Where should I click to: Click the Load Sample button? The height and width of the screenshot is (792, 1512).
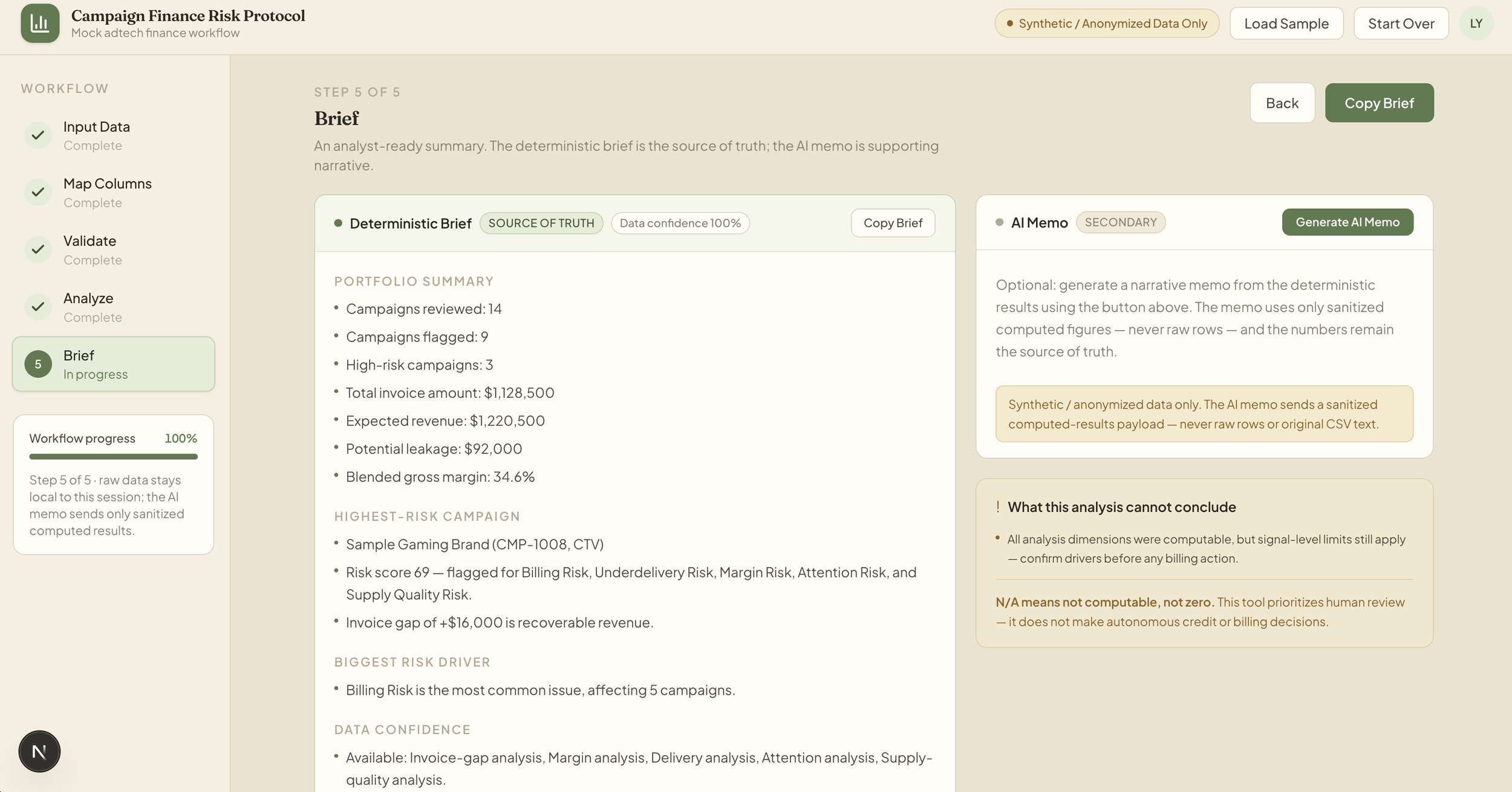[x=1286, y=24]
